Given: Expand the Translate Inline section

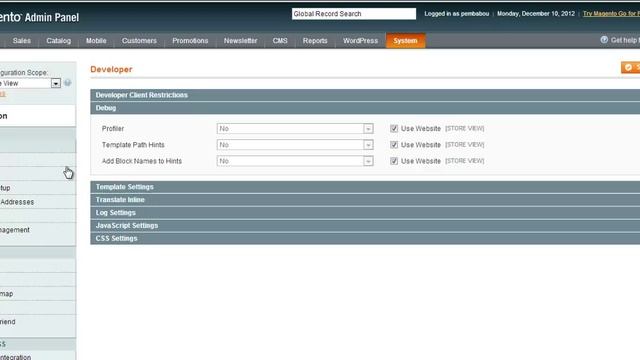Looking at the screenshot, I should coord(365,200).
